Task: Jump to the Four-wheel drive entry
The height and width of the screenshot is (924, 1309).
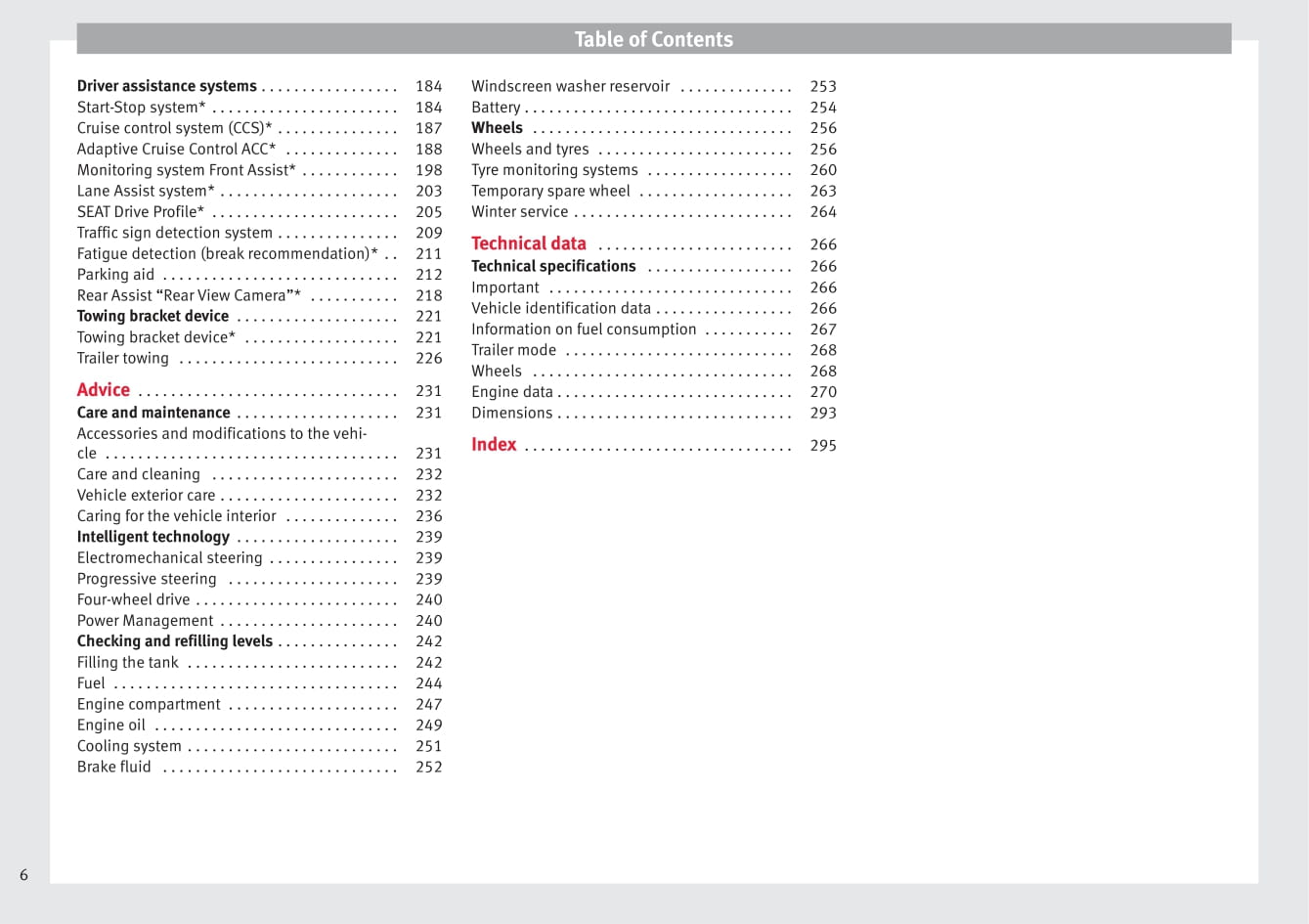Action: (x=133, y=599)
